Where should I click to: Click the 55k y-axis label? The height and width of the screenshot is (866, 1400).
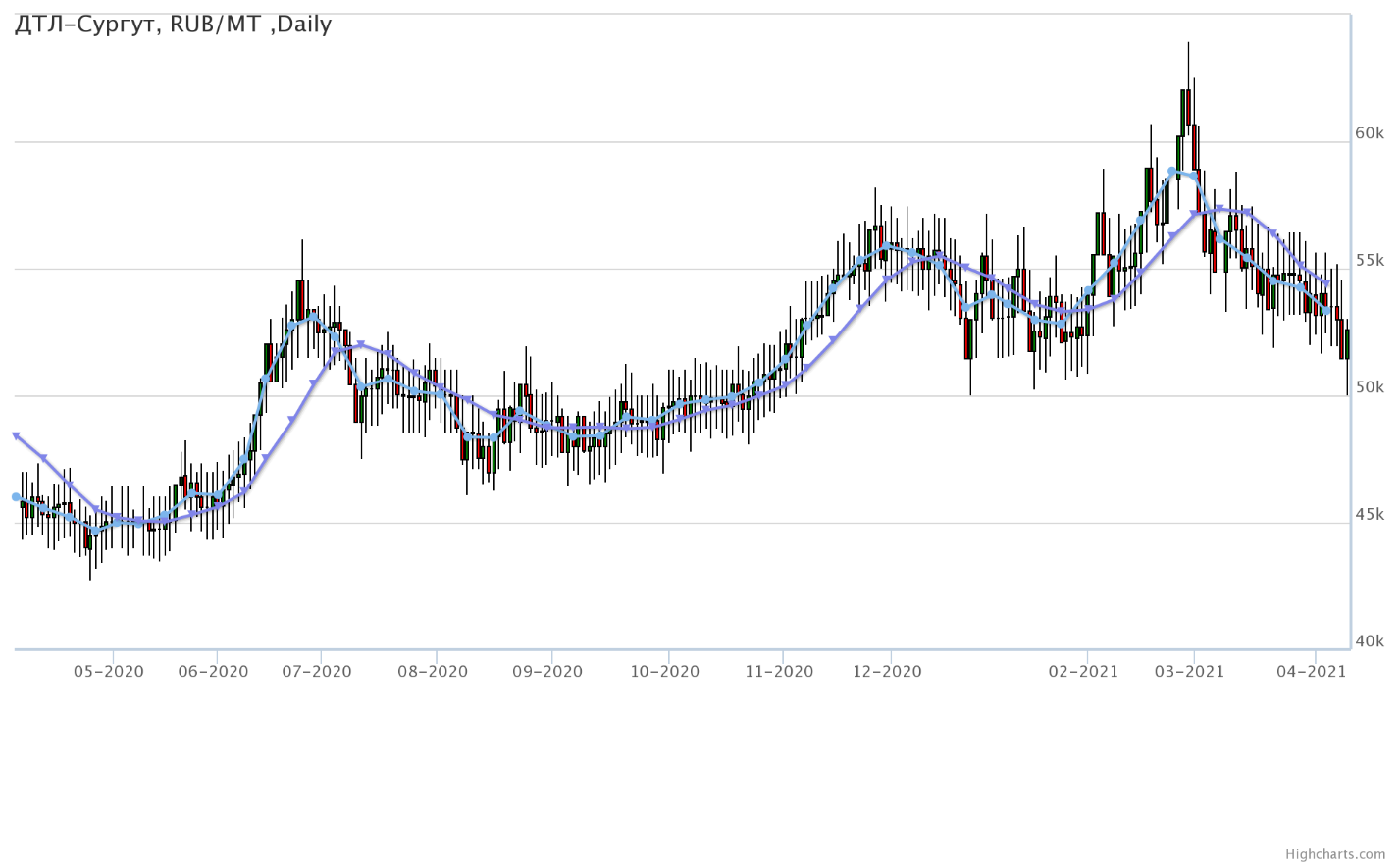coord(1369,260)
